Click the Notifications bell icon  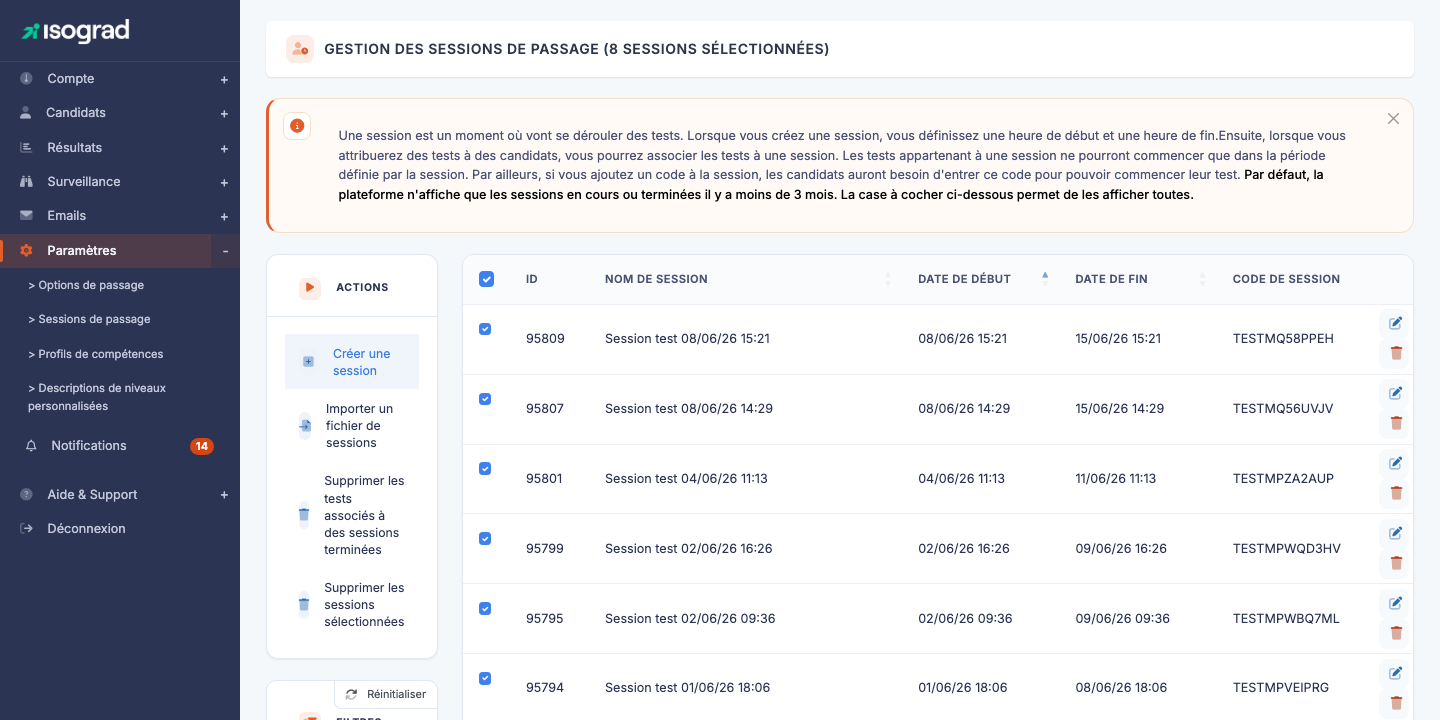tap(31, 446)
